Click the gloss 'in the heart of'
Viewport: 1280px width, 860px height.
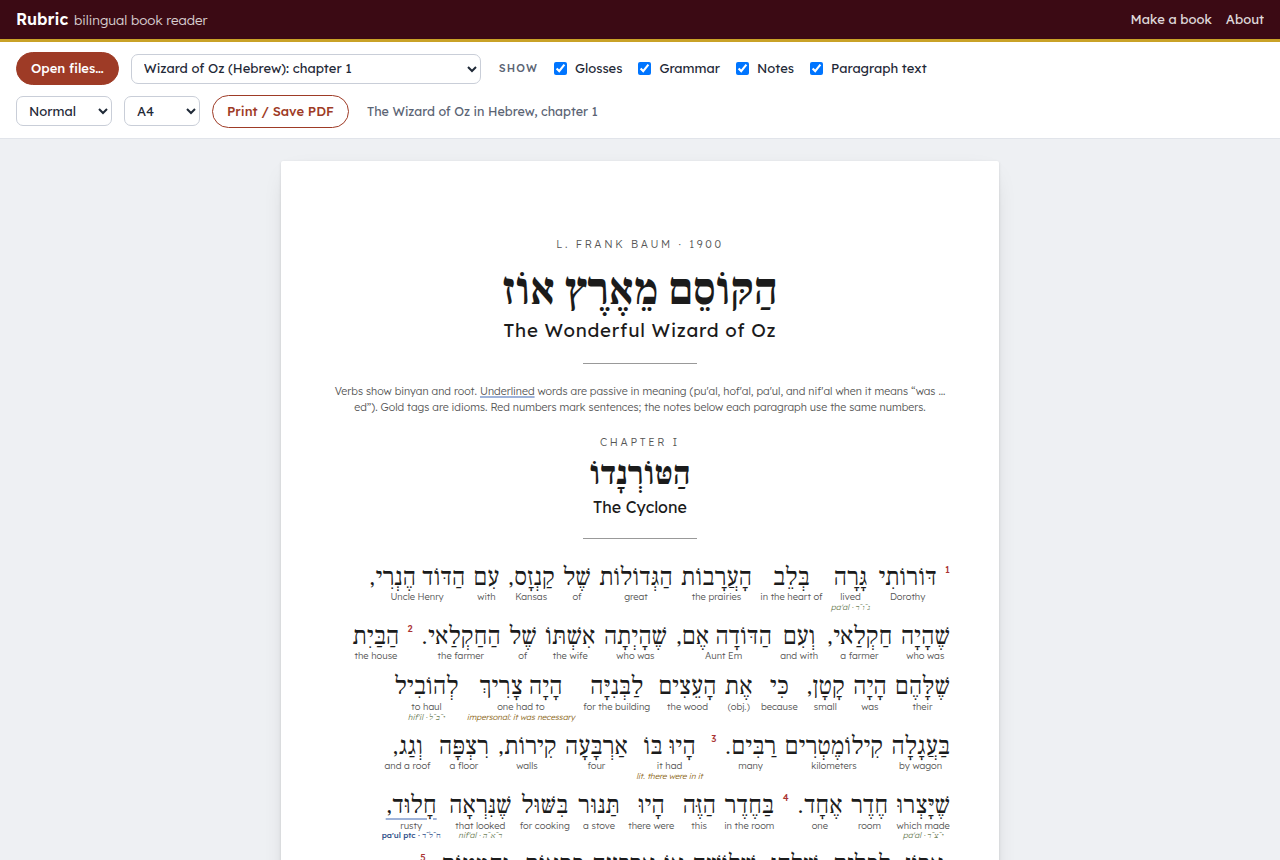tap(791, 597)
